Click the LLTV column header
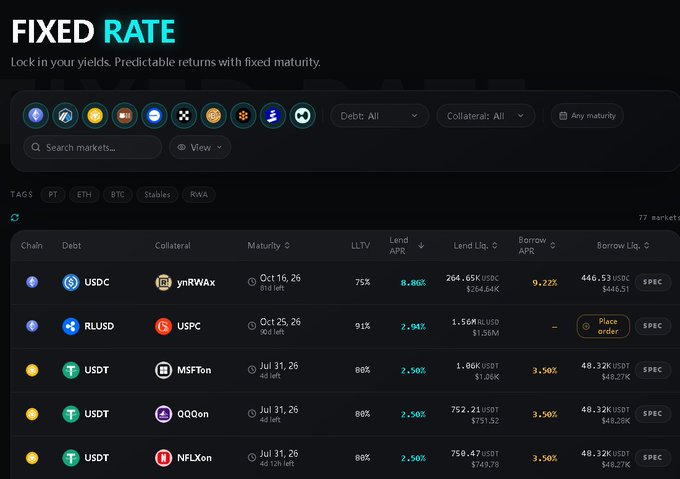The width and height of the screenshot is (680, 479). (x=360, y=245)
